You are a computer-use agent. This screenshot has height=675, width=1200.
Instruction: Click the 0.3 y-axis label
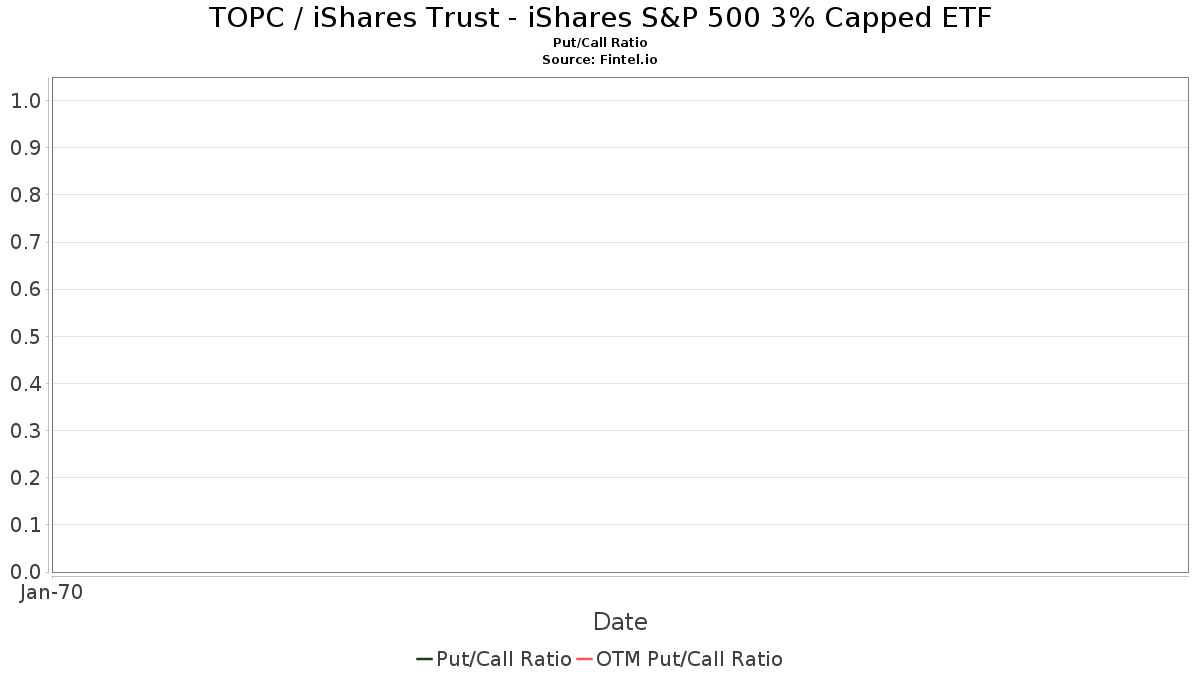(26, 430)
